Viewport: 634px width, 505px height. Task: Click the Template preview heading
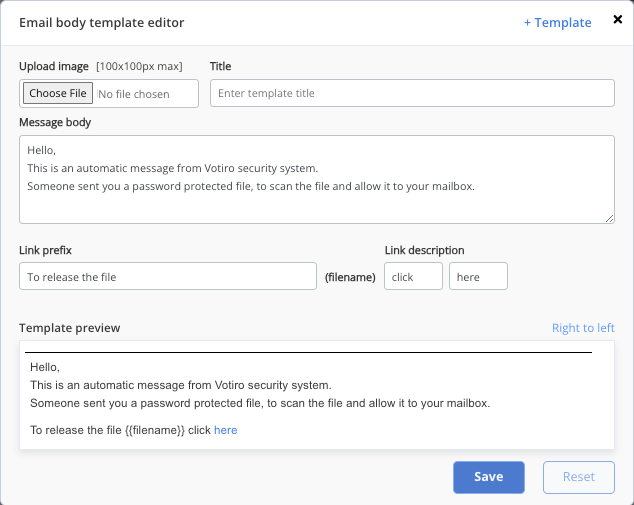pyautogui.click(x=70, y=328)
